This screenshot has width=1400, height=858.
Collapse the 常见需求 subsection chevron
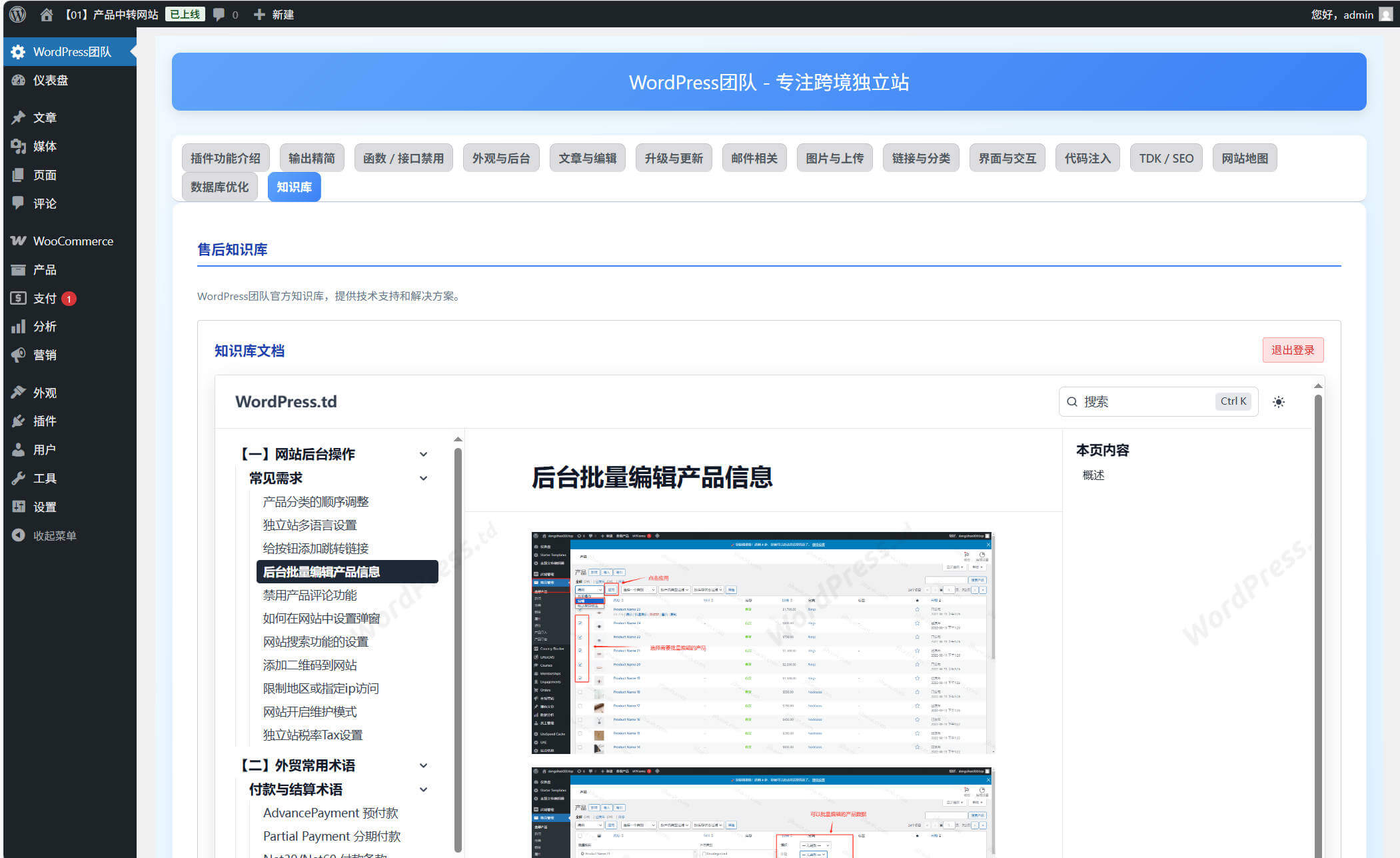[423, 478]
